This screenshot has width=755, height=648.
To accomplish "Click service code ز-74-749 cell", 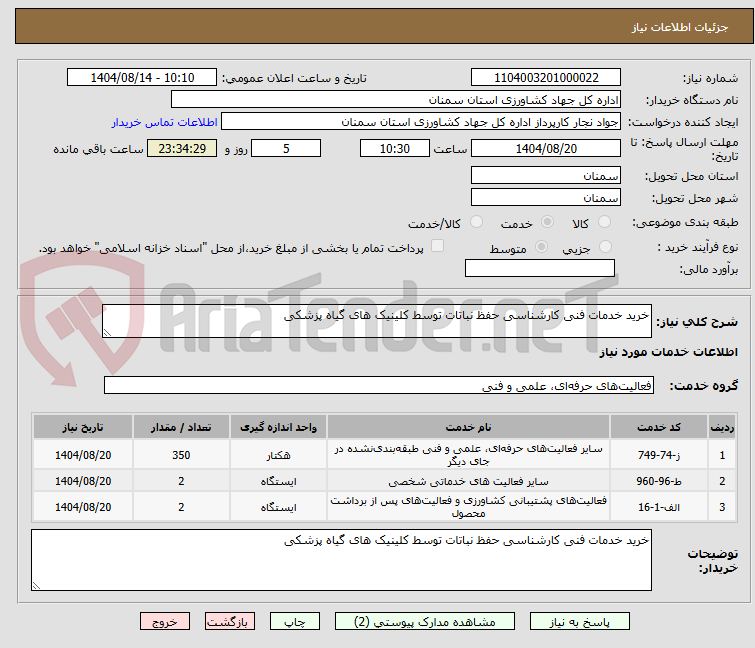I will coord(659,455).
